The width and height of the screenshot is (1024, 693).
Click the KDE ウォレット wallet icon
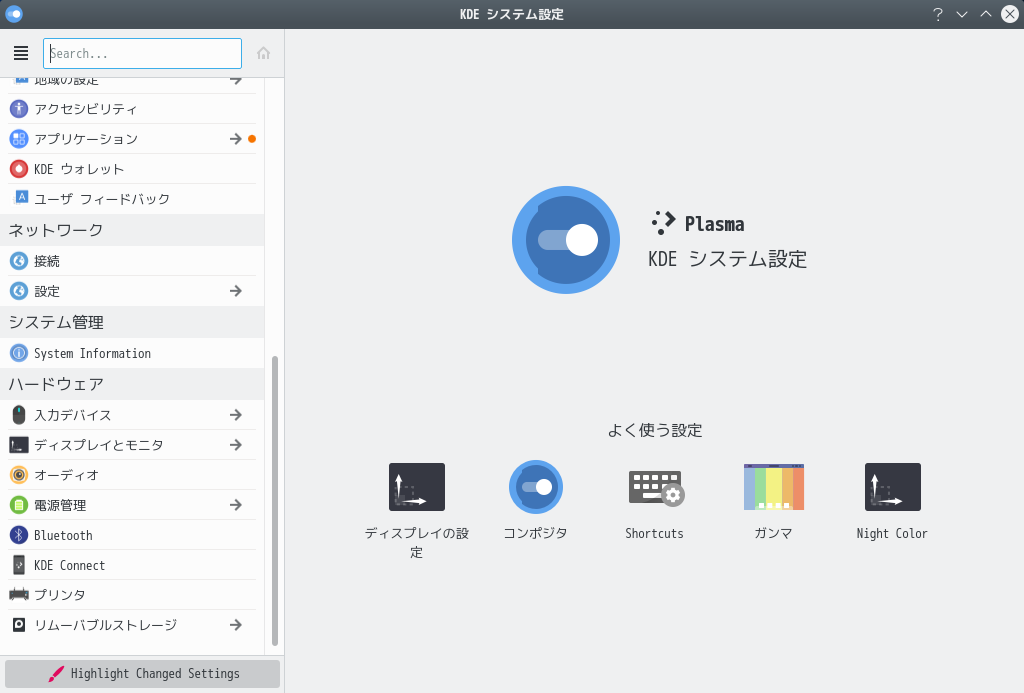click(19, 169)
